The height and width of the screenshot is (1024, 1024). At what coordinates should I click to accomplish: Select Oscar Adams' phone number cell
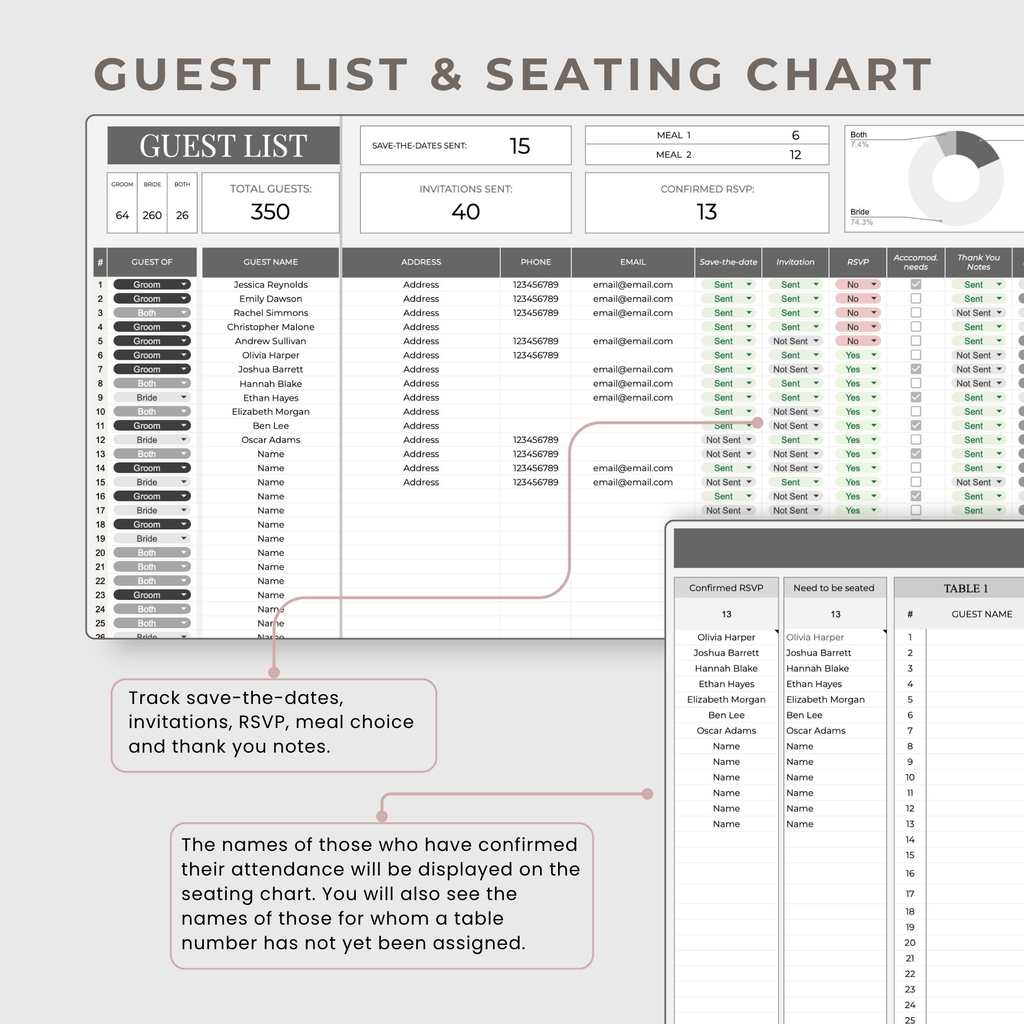pyautogui.click(x=536, y=440)
